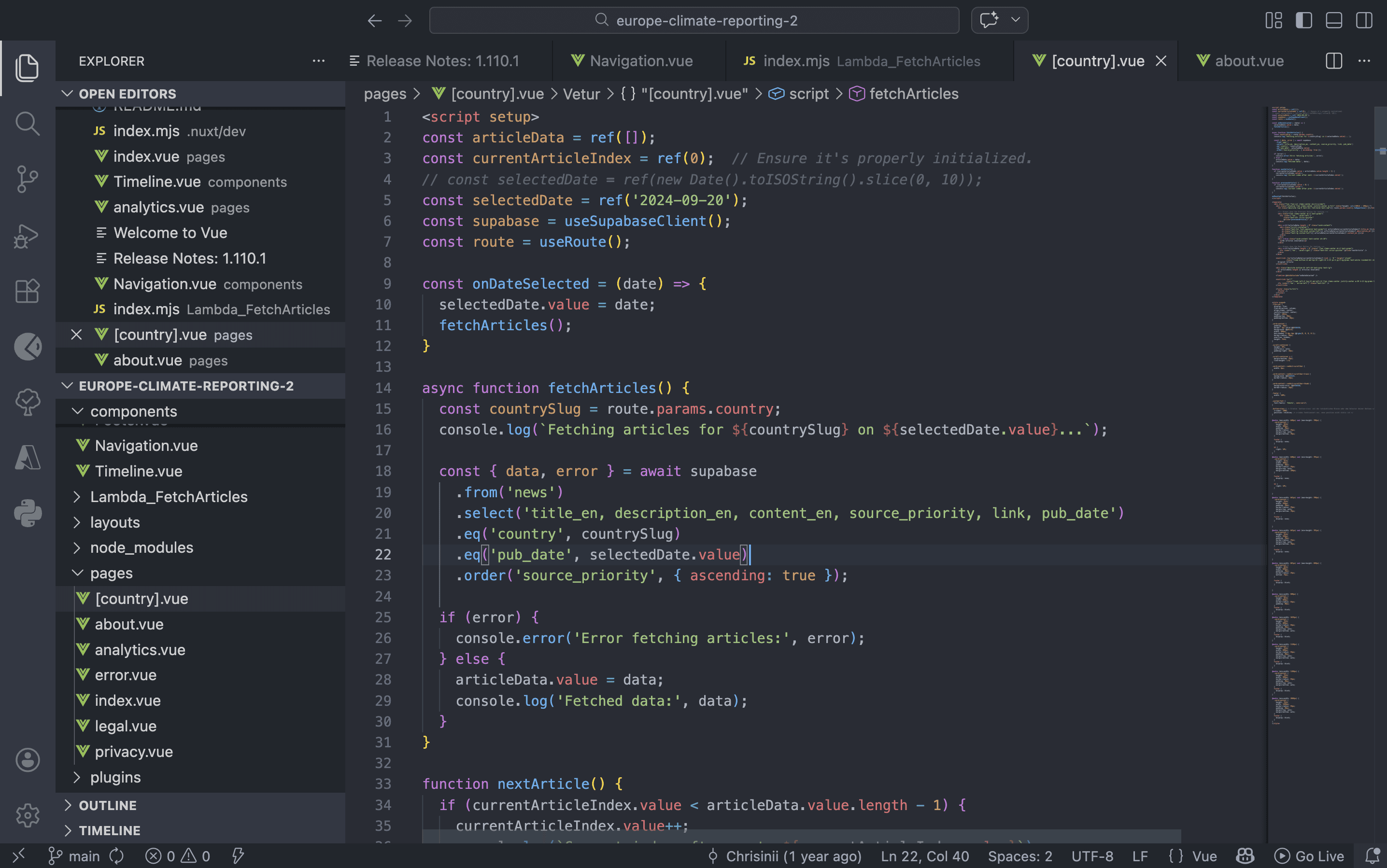Toggle Secondary Side Bar visibility

pos(1364,21)
